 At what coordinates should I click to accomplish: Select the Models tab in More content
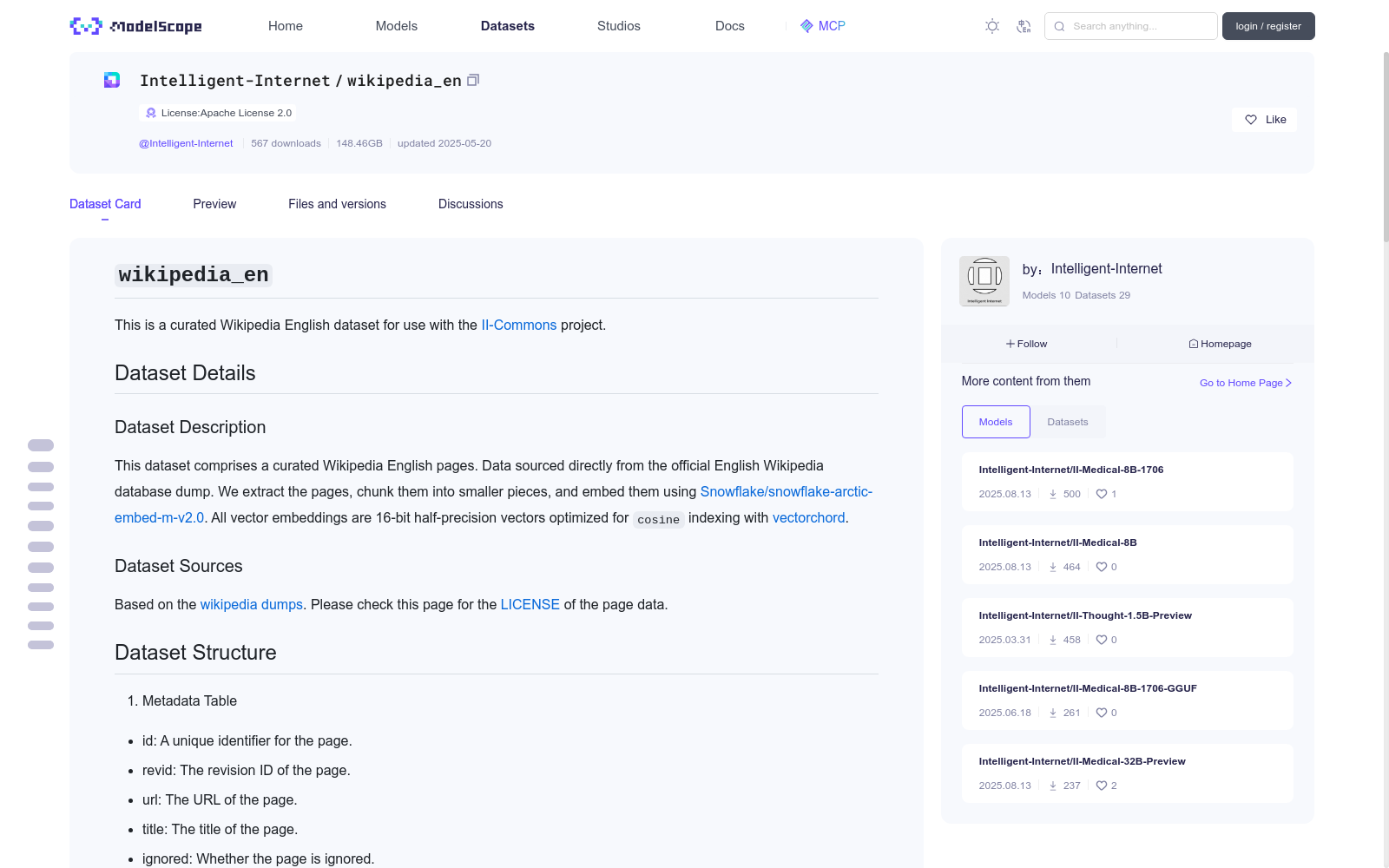click(x=996, y=422)
